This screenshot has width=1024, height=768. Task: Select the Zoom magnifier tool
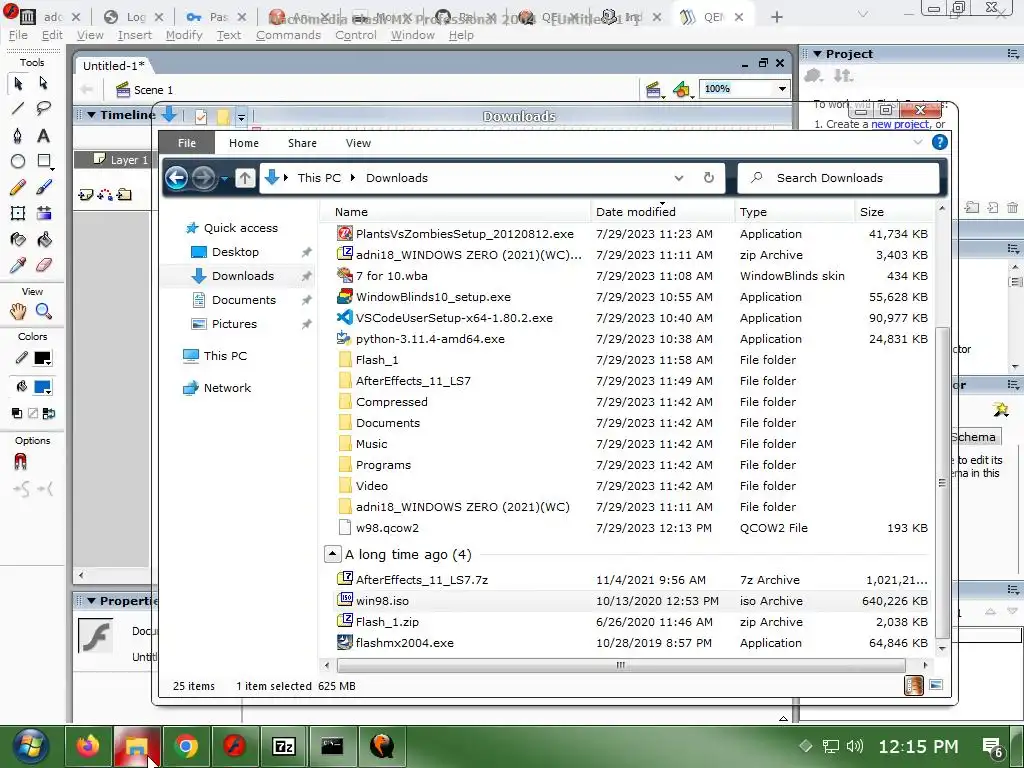[44, 312]
